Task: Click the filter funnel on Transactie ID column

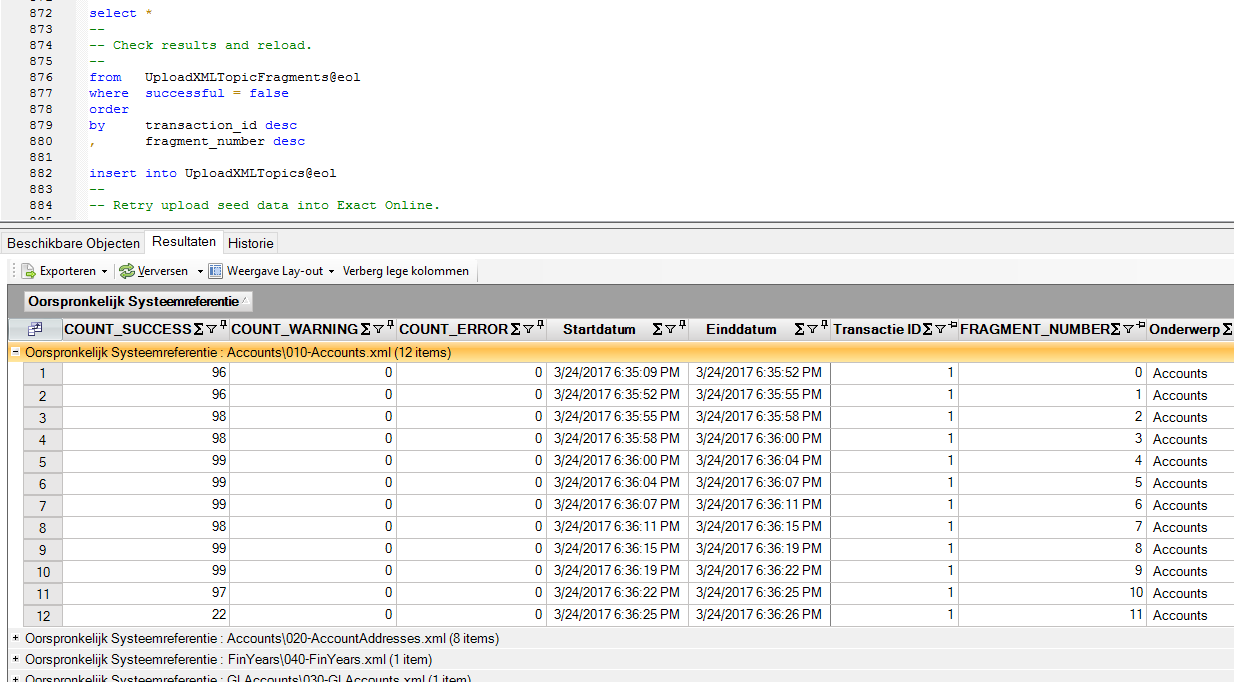Action: click(x=941, y=329)
